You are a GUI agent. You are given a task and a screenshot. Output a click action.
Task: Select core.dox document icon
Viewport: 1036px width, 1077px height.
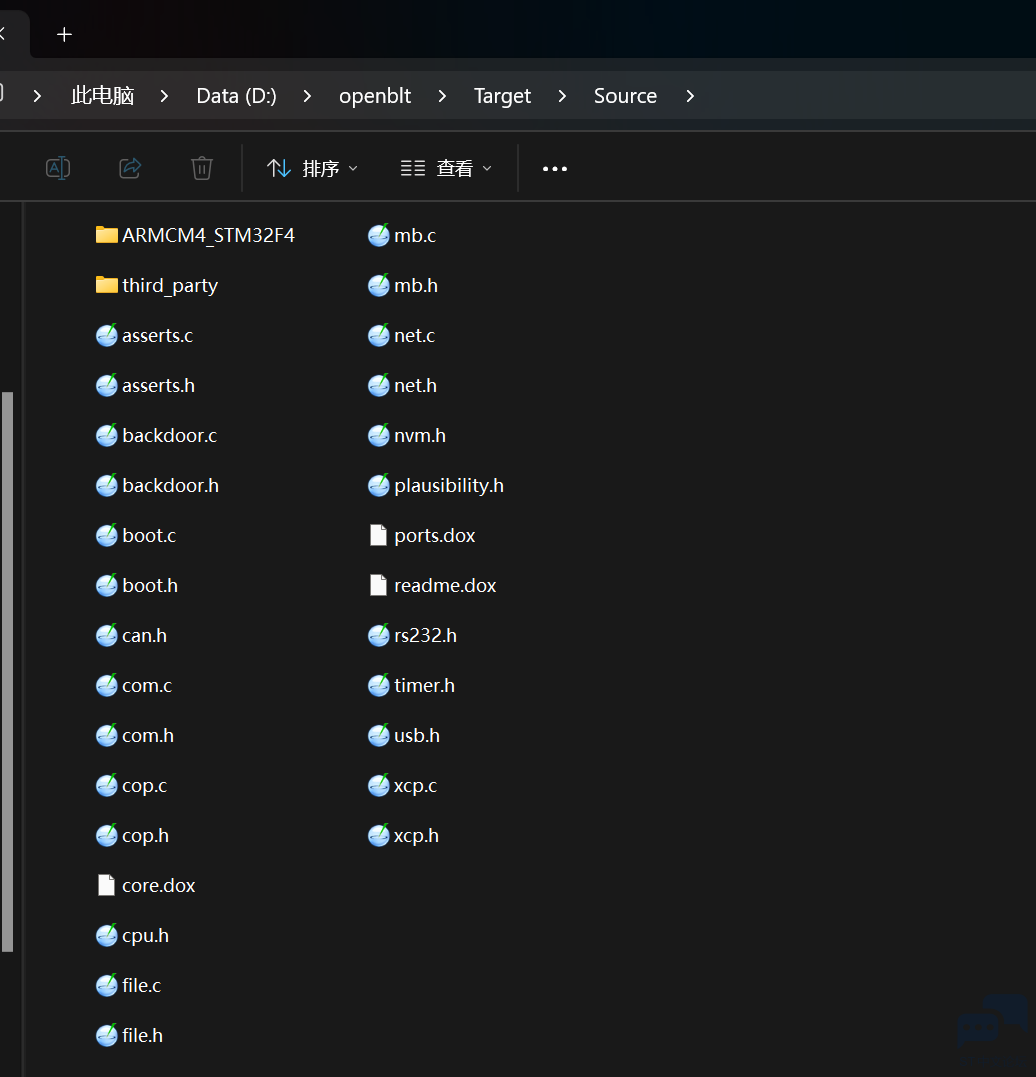pyautogui.click(x=106, y=885)
